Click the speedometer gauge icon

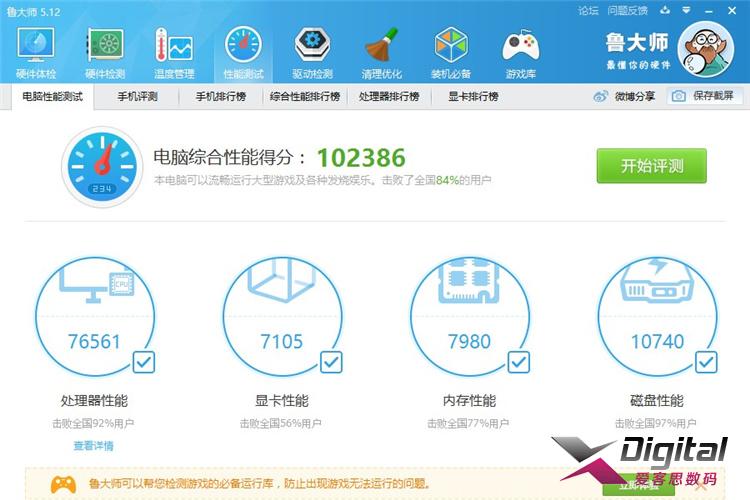102,166
